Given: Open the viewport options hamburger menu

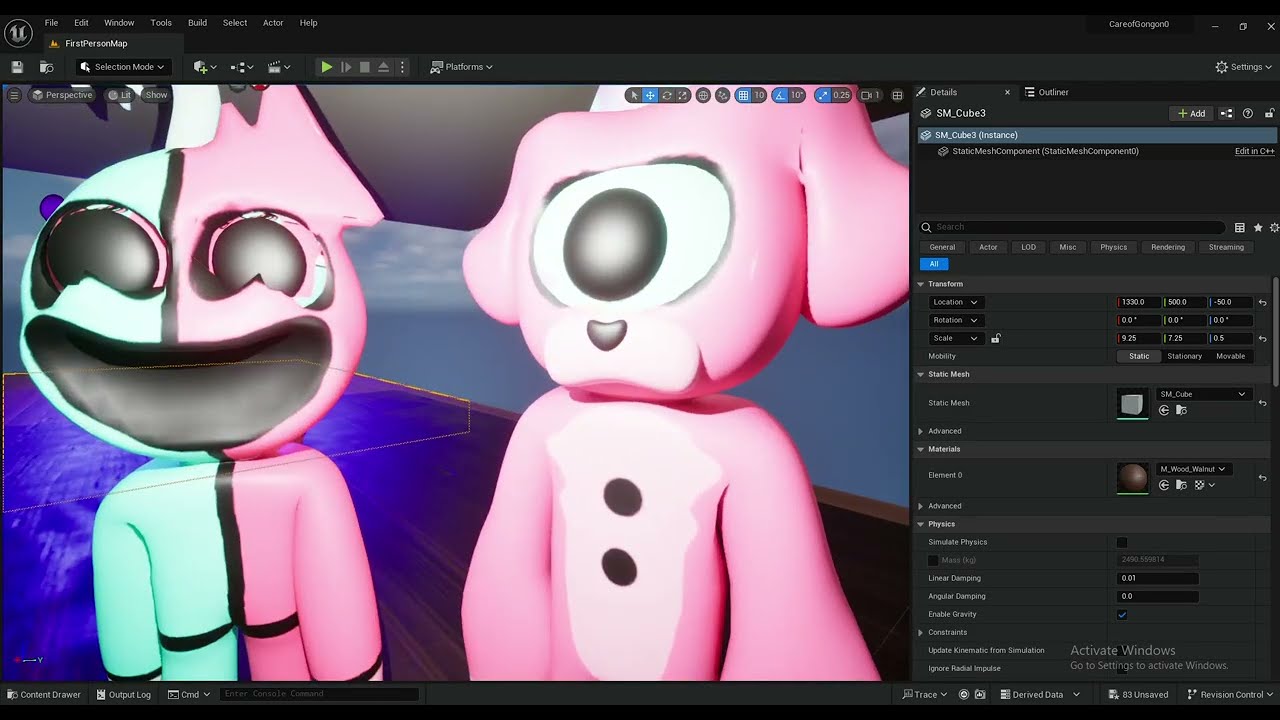Looking at the screenshot, I should tap(14, 95).
